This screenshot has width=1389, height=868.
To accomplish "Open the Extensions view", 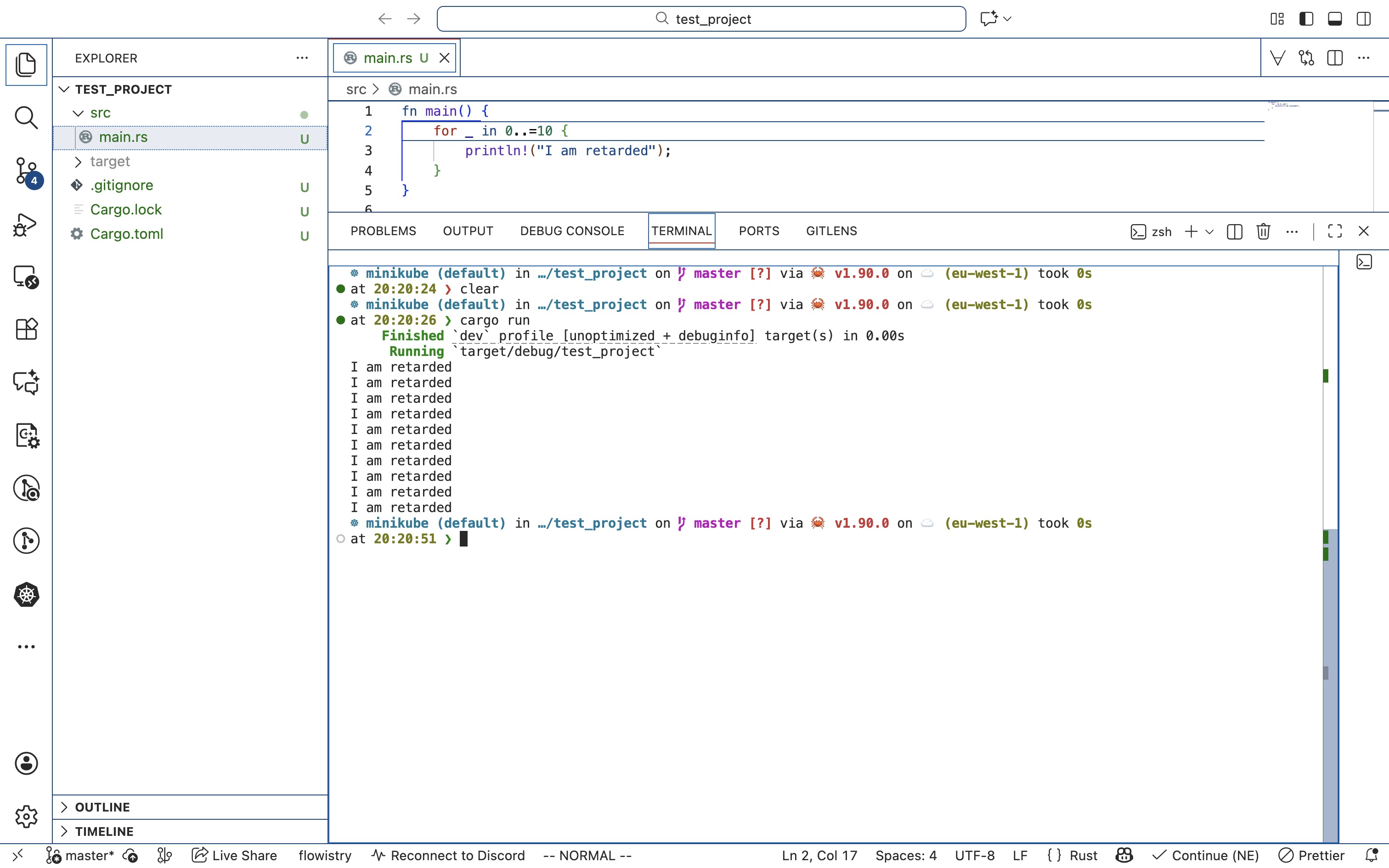I will pyautogui.click(x=26, y=330).
